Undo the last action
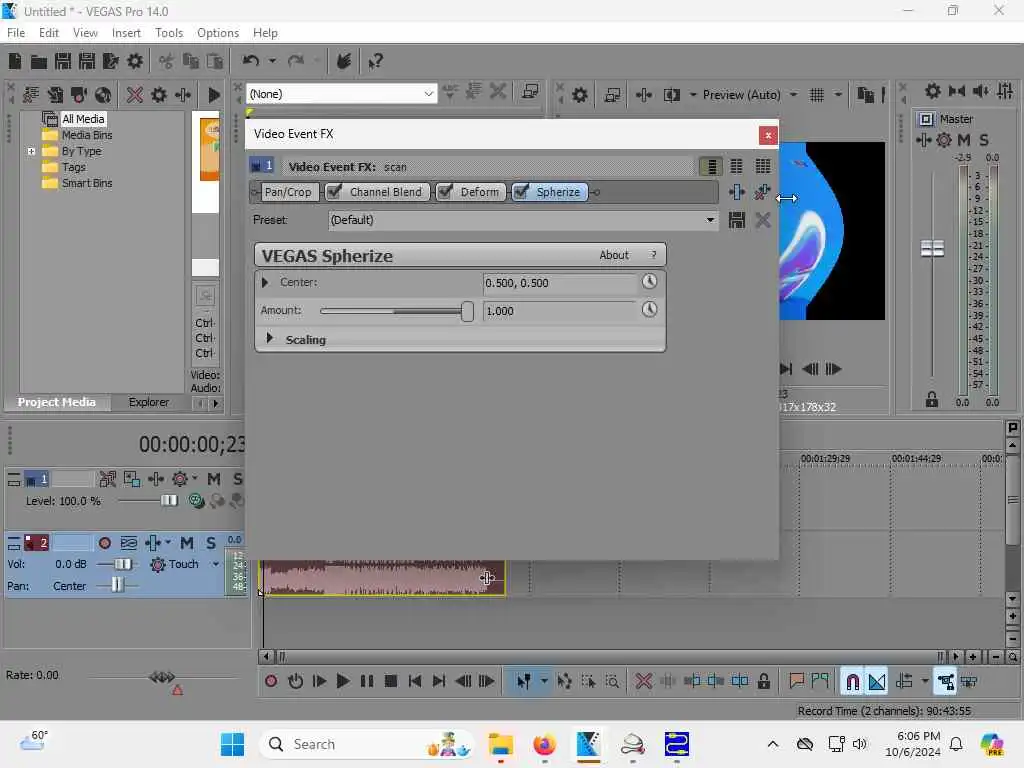 [x=251, y=61]
